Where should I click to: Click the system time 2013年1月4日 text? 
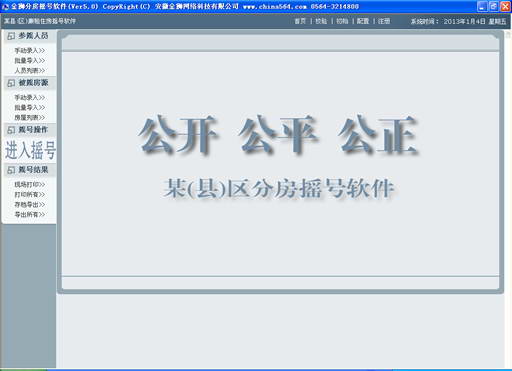coord(464,21)
